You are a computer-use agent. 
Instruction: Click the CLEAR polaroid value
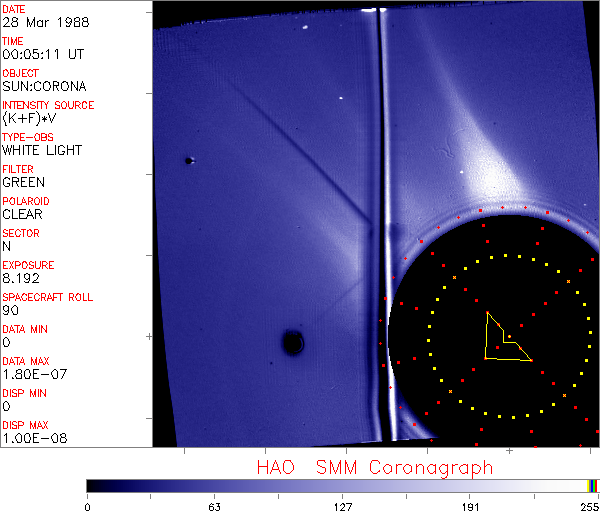23,214
